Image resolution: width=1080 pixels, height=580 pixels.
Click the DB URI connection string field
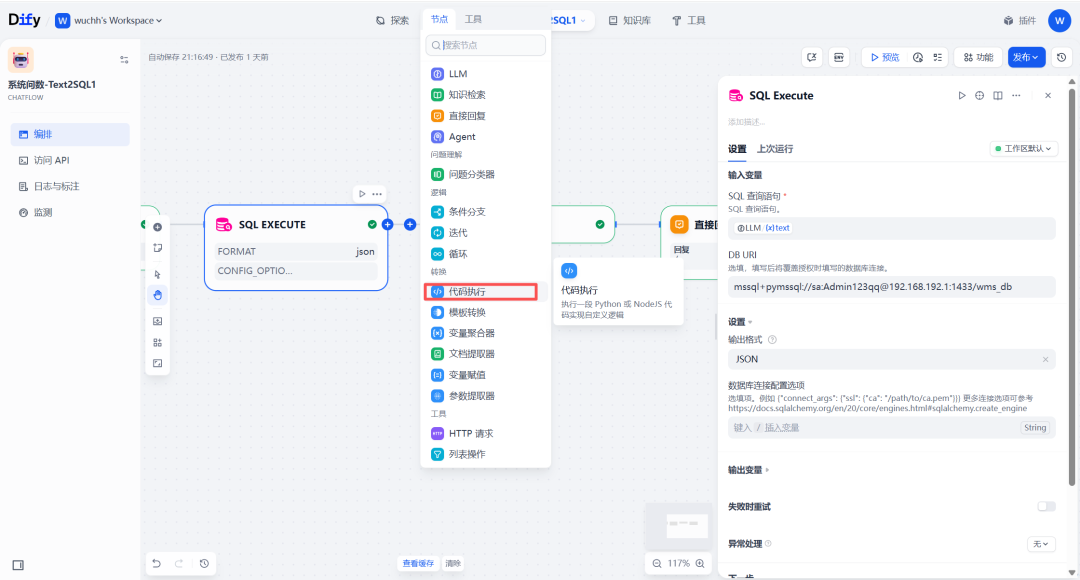pos(891,287)
